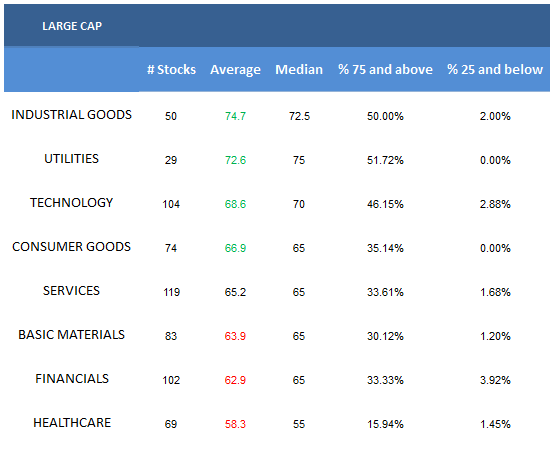Click the LARGE CAP table title
Screen dimensions: 556x449
(x=72, y=26)
